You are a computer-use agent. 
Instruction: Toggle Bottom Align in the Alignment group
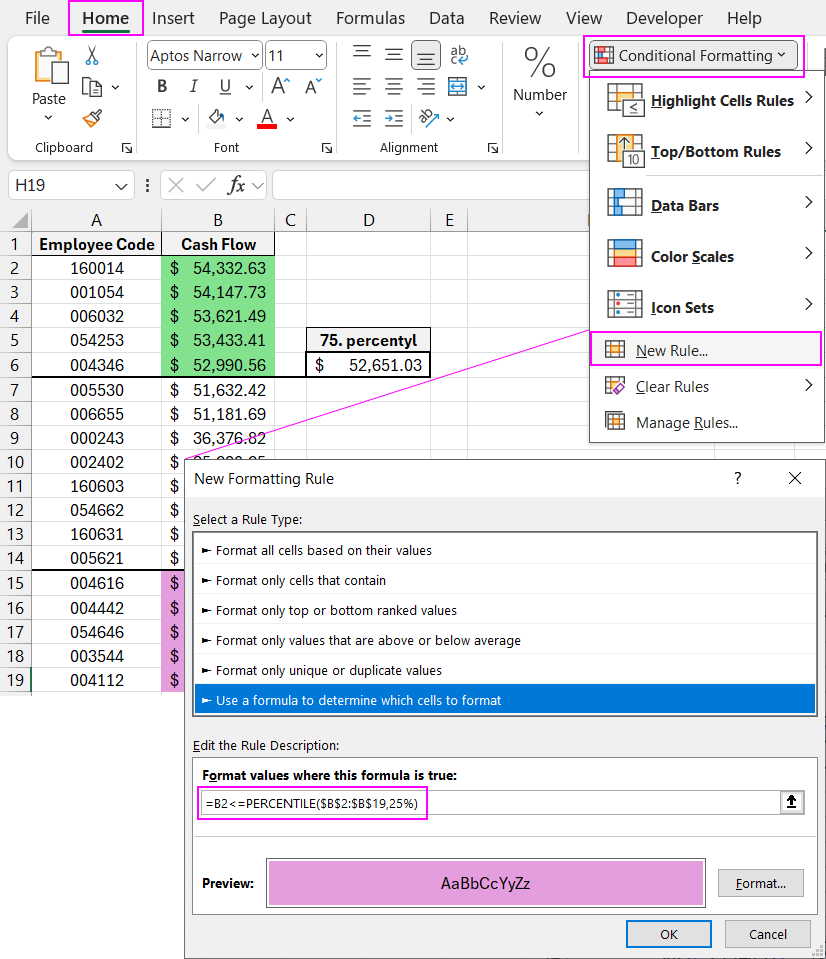426,55
